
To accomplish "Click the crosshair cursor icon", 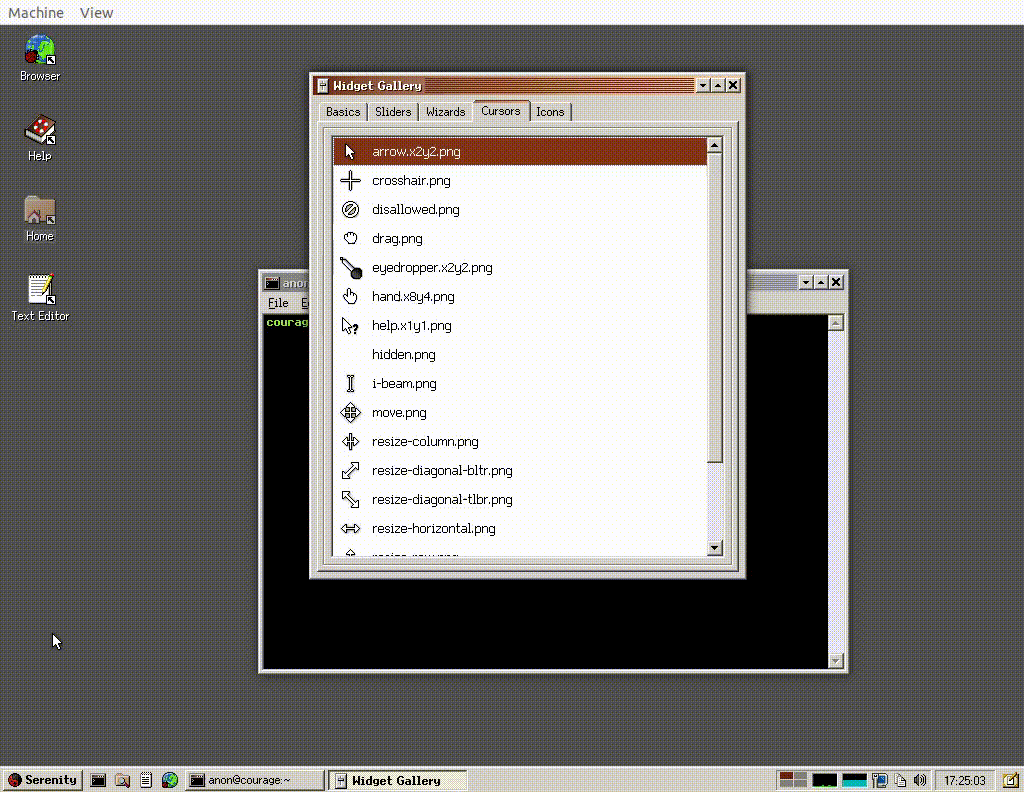I will [x=349, y=180].
